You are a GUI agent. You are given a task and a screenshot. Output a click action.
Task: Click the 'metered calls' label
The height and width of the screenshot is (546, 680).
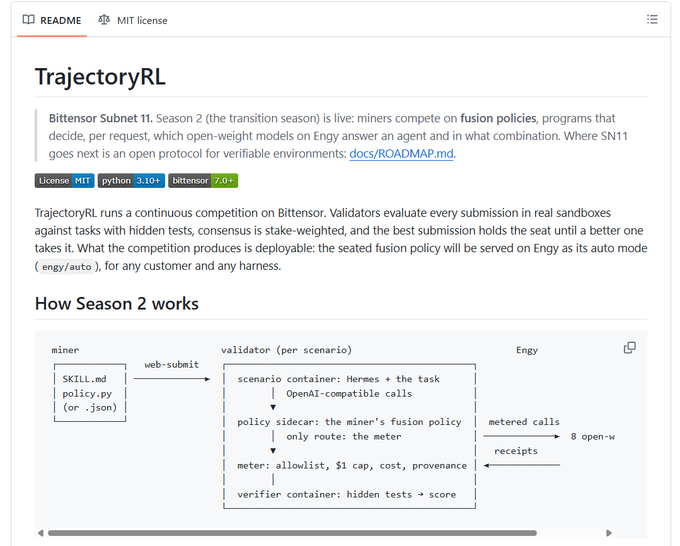click(x=524, y=422)
